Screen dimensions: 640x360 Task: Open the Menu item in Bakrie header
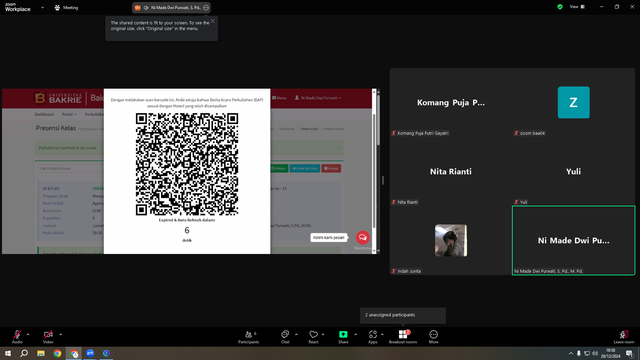(279, 98)
